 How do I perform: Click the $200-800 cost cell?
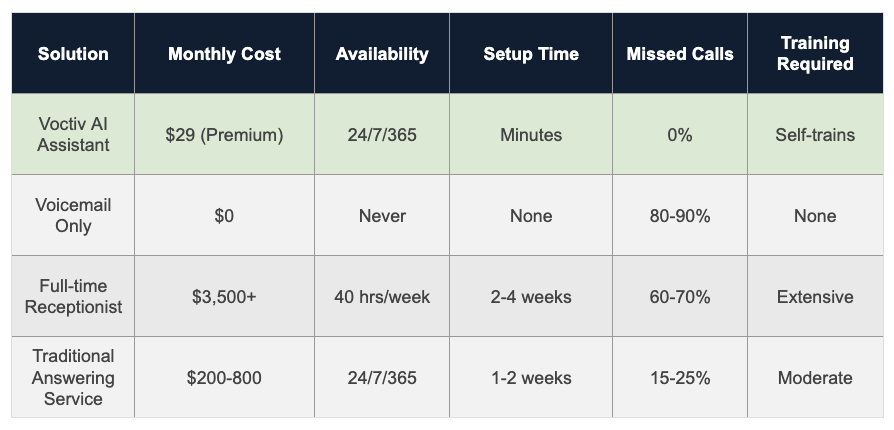pyautogui.click(x=225, y=378)
